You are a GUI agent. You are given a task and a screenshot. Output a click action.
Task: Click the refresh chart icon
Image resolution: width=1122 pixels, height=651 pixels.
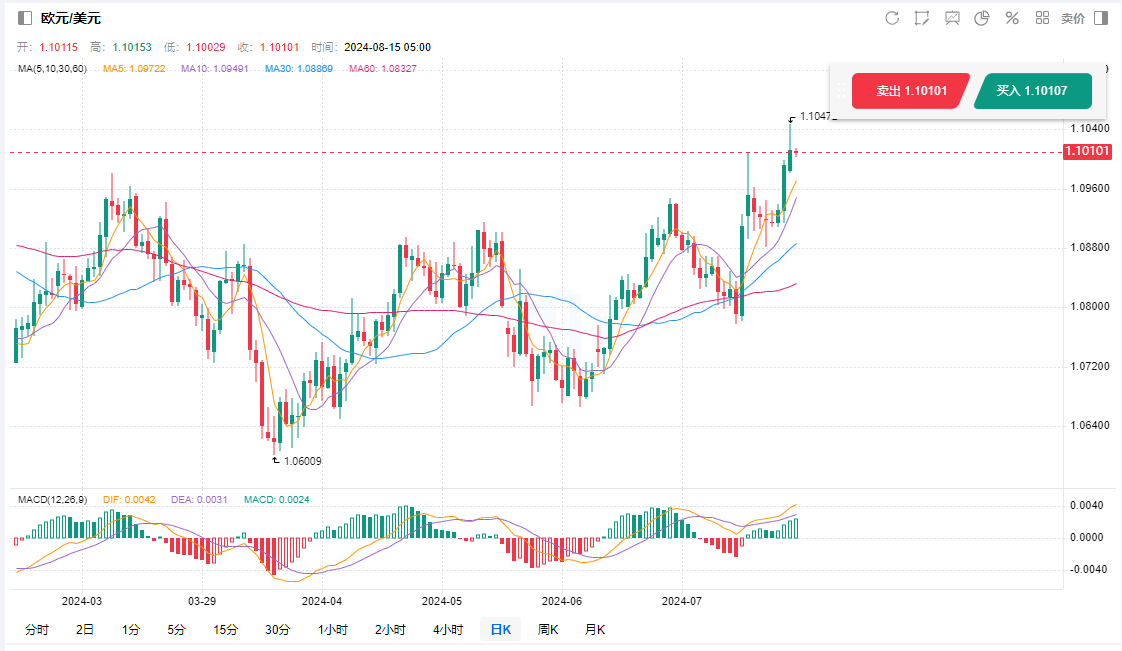point(892,18)
